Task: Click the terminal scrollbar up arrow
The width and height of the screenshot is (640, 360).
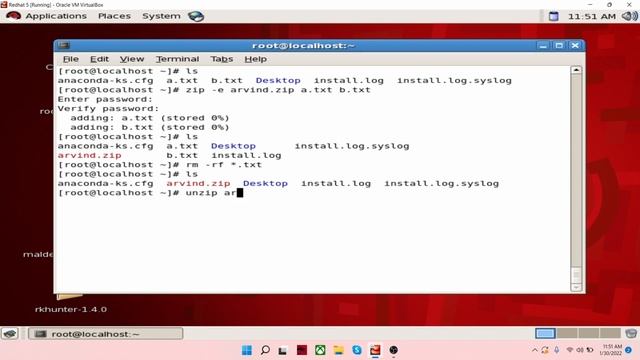Action: [x=576, y=70]
